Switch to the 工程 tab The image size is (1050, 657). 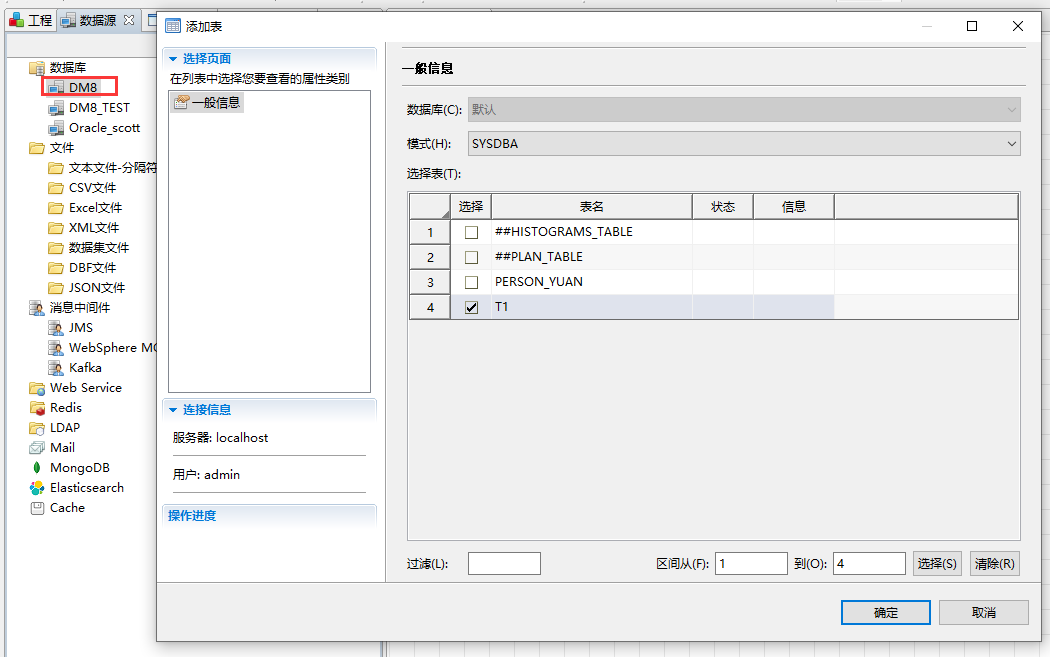[30, 21]
